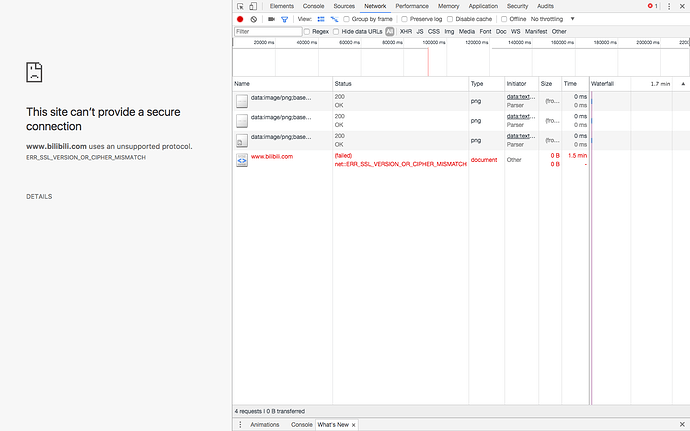
Task: Switch to the Application tab
Action: pos(483,6)
